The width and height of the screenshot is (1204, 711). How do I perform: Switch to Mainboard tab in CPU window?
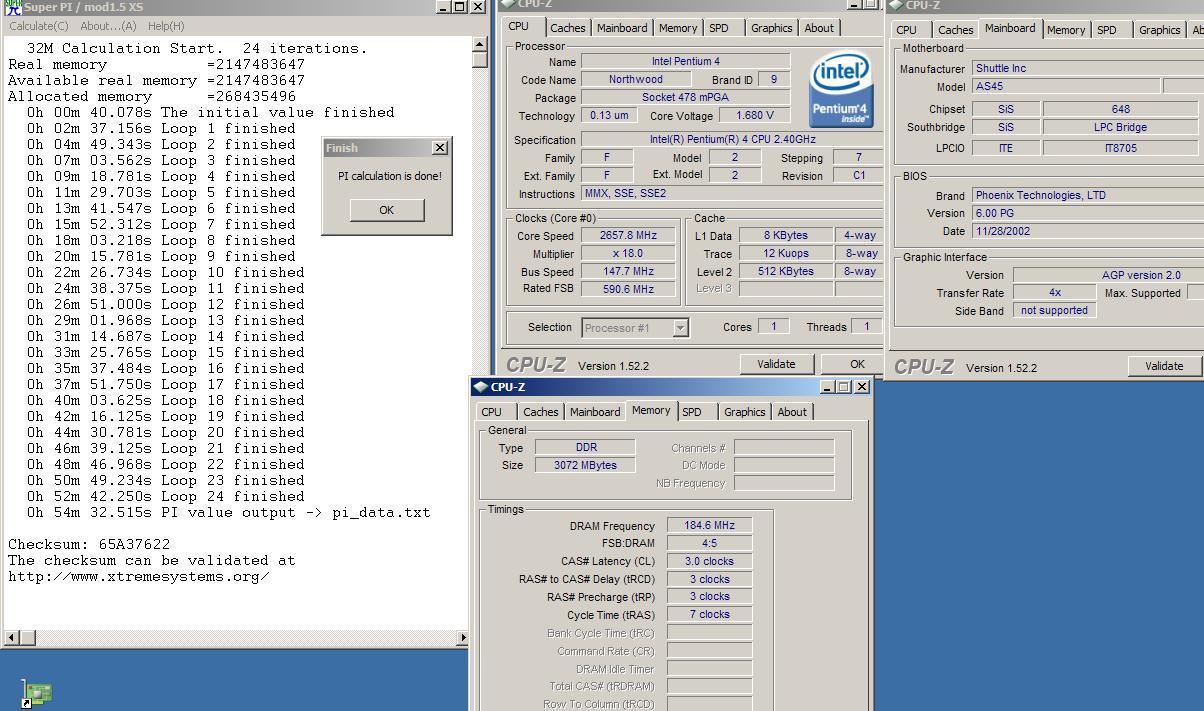click(622, 28)
